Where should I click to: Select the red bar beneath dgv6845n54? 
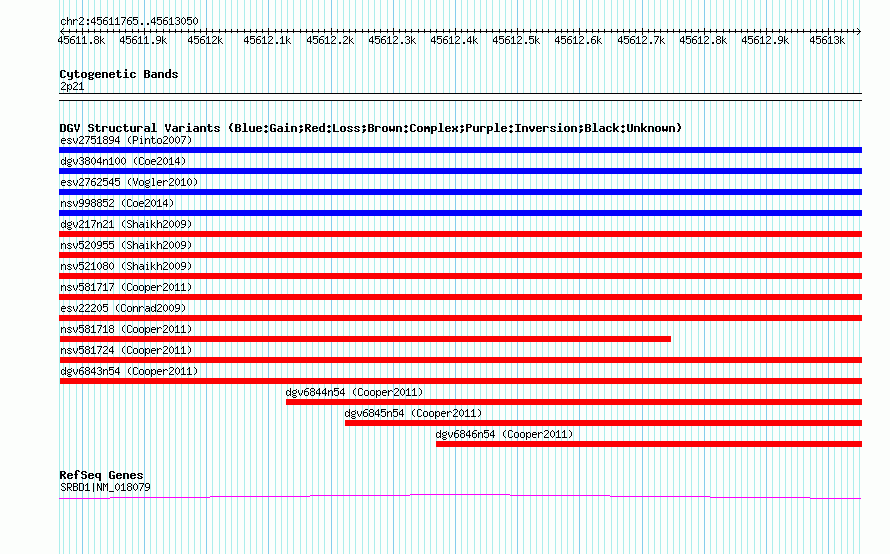tap(603, 423)
